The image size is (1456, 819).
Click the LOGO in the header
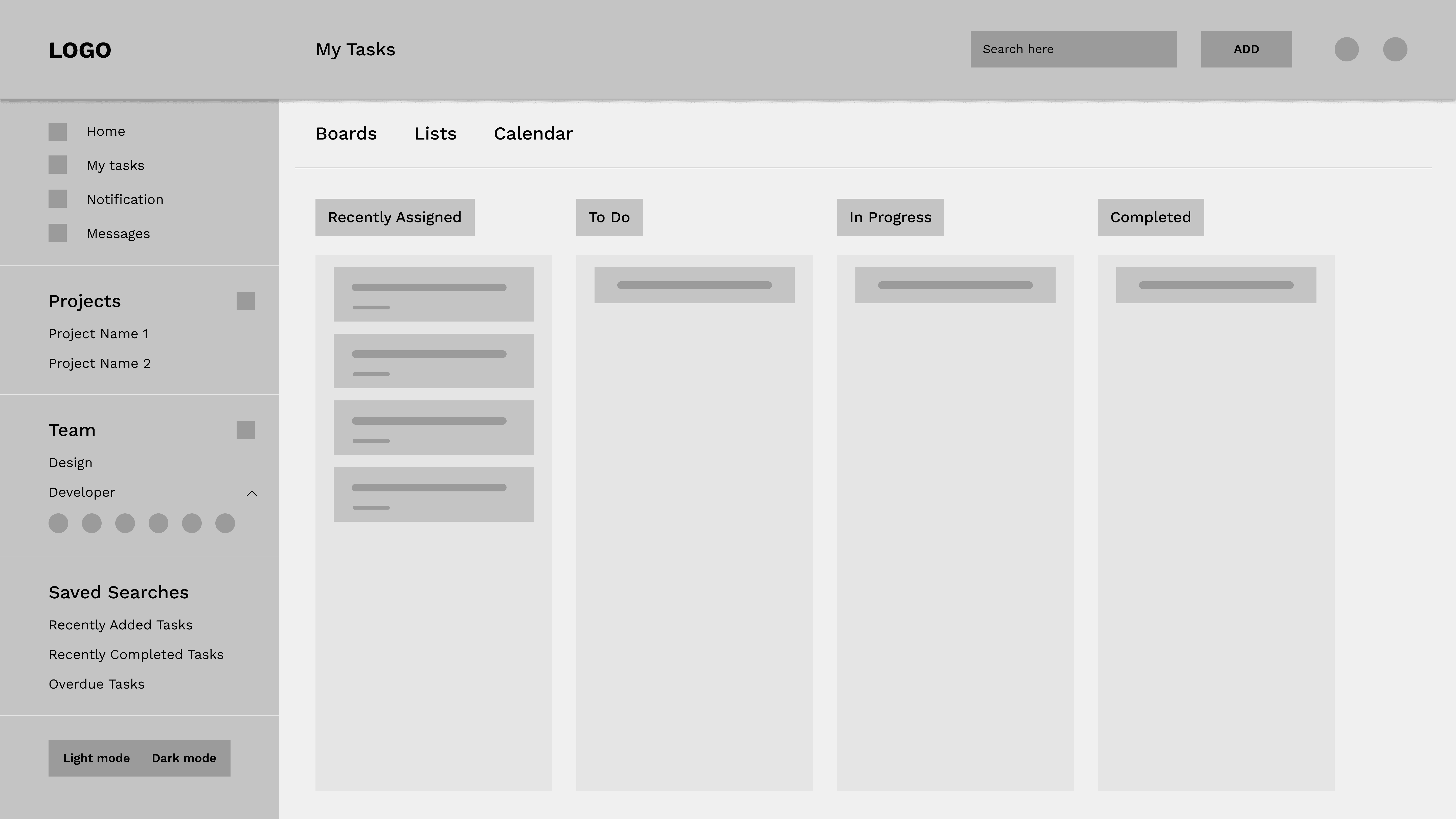pyautogui.click(x=80, y=50)
